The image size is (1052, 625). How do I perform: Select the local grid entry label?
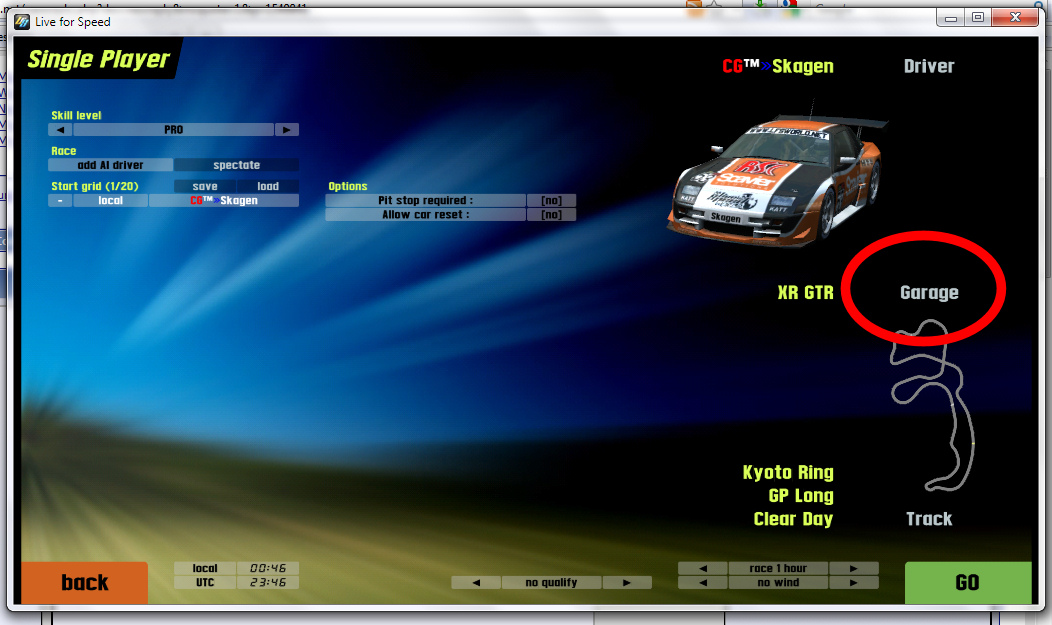(111, 201)
